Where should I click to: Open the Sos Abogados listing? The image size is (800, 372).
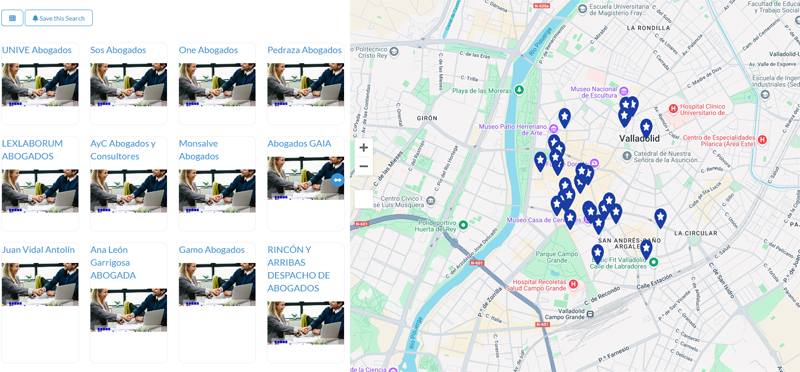click(x=118, y=50)
